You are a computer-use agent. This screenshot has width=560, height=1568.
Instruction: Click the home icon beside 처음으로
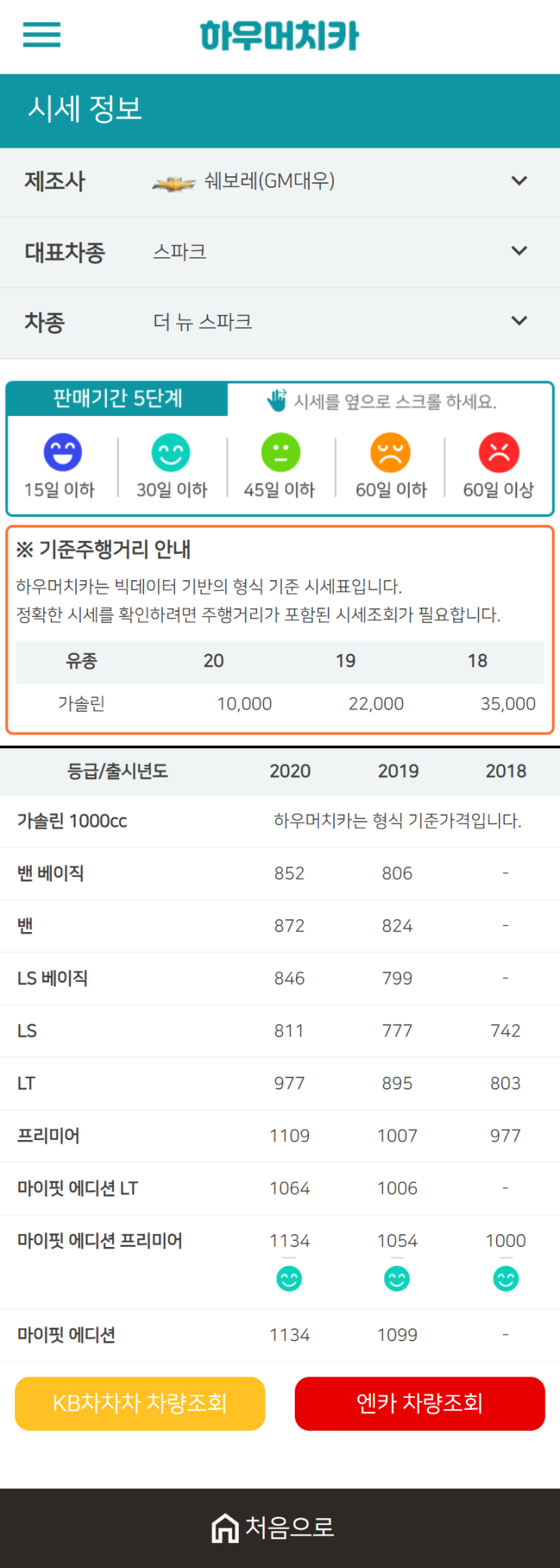[225, 1528]
